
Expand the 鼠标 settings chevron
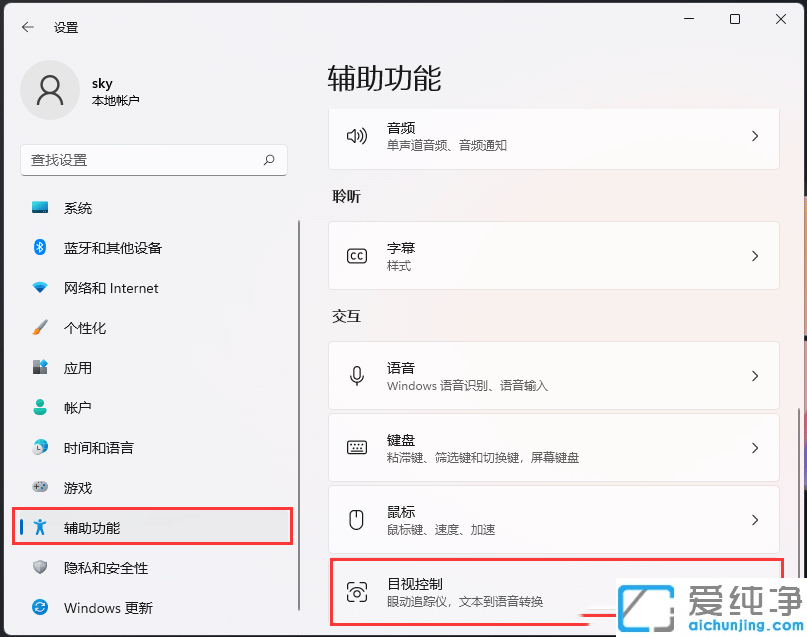tap(756, 519)
